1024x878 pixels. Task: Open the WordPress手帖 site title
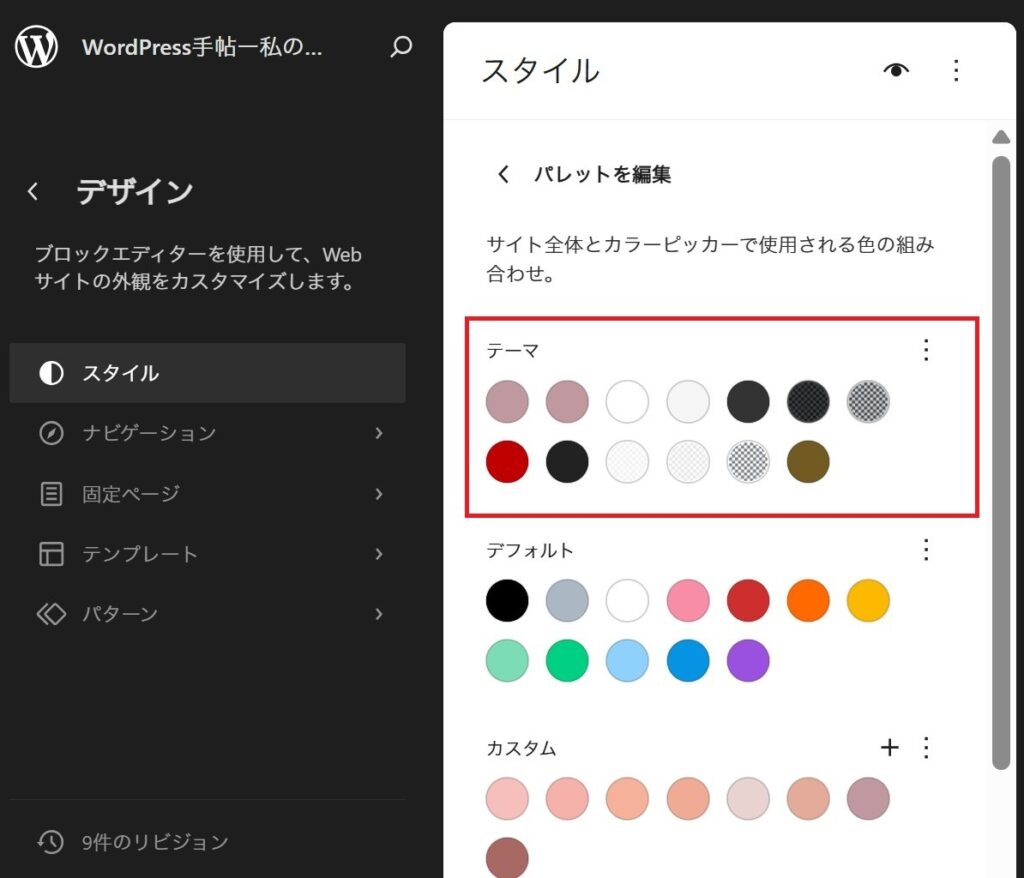pos(202,47)
